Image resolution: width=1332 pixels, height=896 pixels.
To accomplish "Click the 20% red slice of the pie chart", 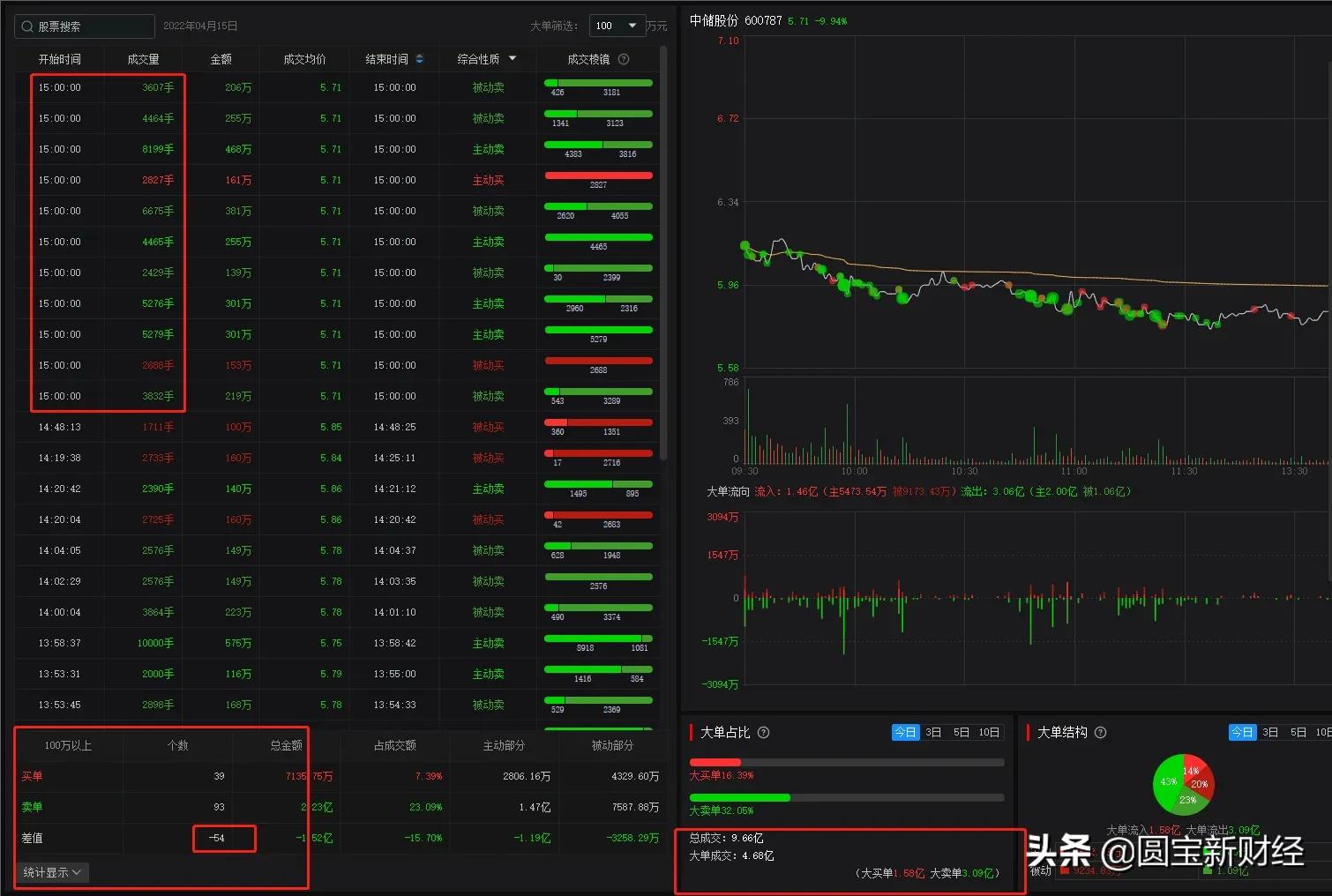I will pyautogui.click(x=1201, y=783).
